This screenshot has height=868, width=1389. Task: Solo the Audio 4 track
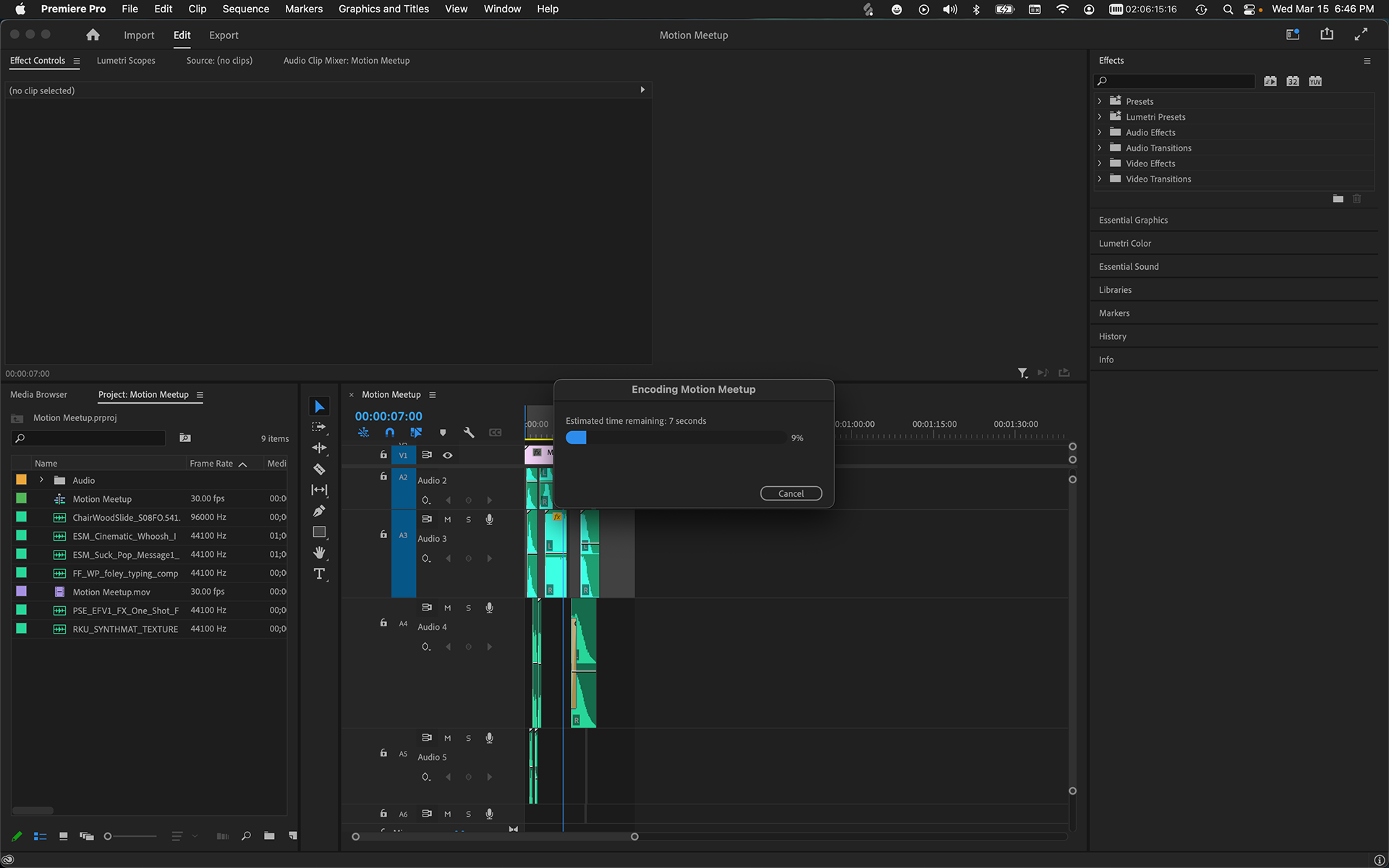click(468, 608)
